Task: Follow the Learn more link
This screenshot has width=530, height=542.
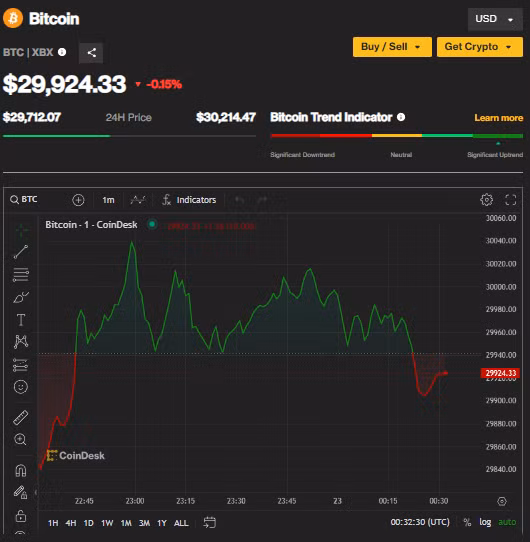Action: [499, 118]
